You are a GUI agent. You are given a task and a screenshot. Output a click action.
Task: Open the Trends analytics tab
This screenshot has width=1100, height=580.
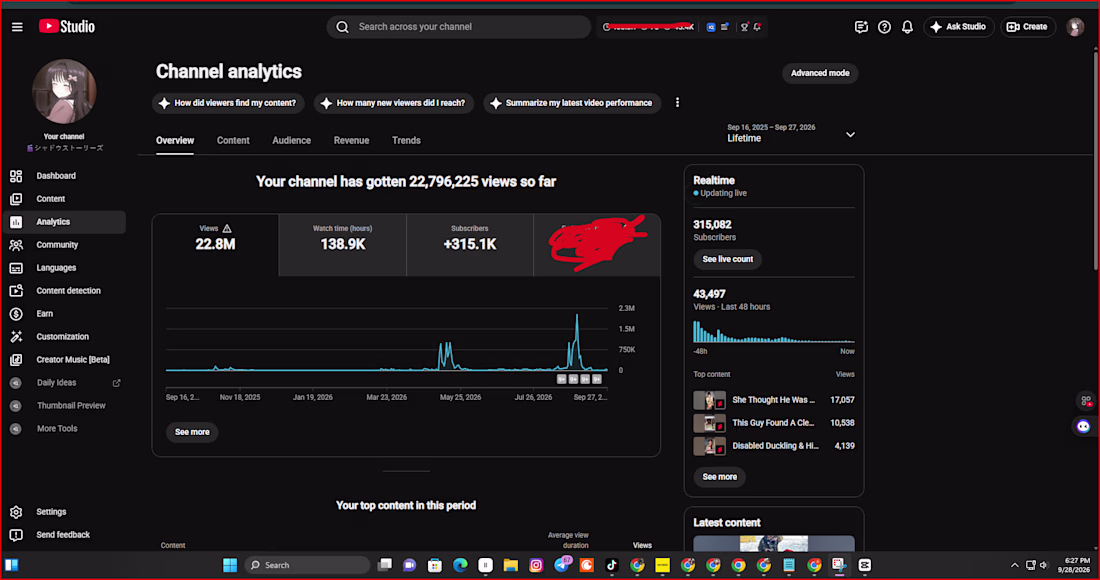tap(406, 140)
